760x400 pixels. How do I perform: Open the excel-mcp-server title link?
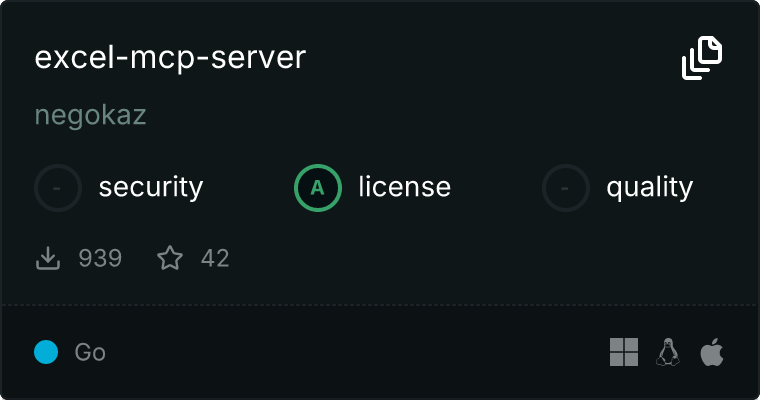coord(170,58)
